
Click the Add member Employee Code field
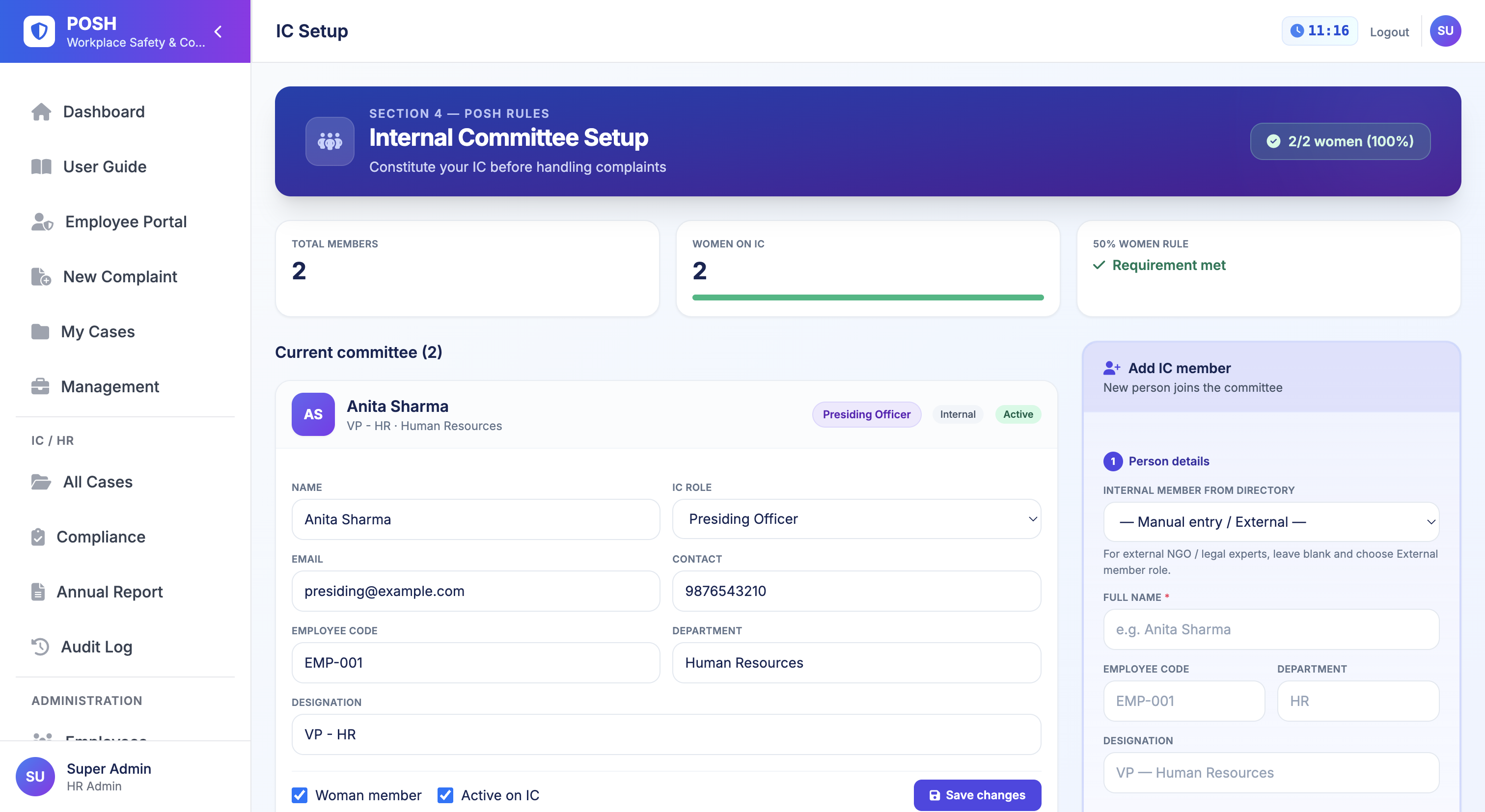coord(1183,701)
